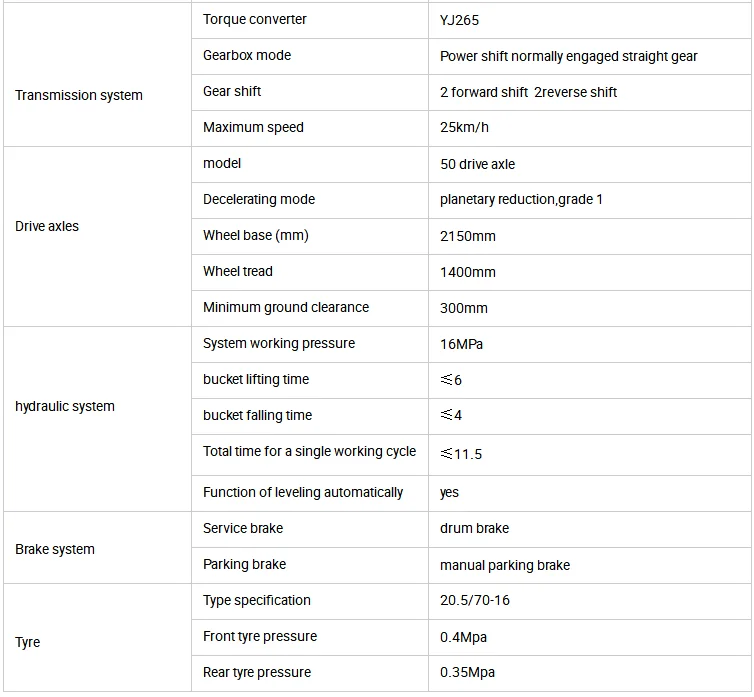The image size is (754, 697).
Task: Click the Minimum ground clearance label
Action: click(286, 307)
